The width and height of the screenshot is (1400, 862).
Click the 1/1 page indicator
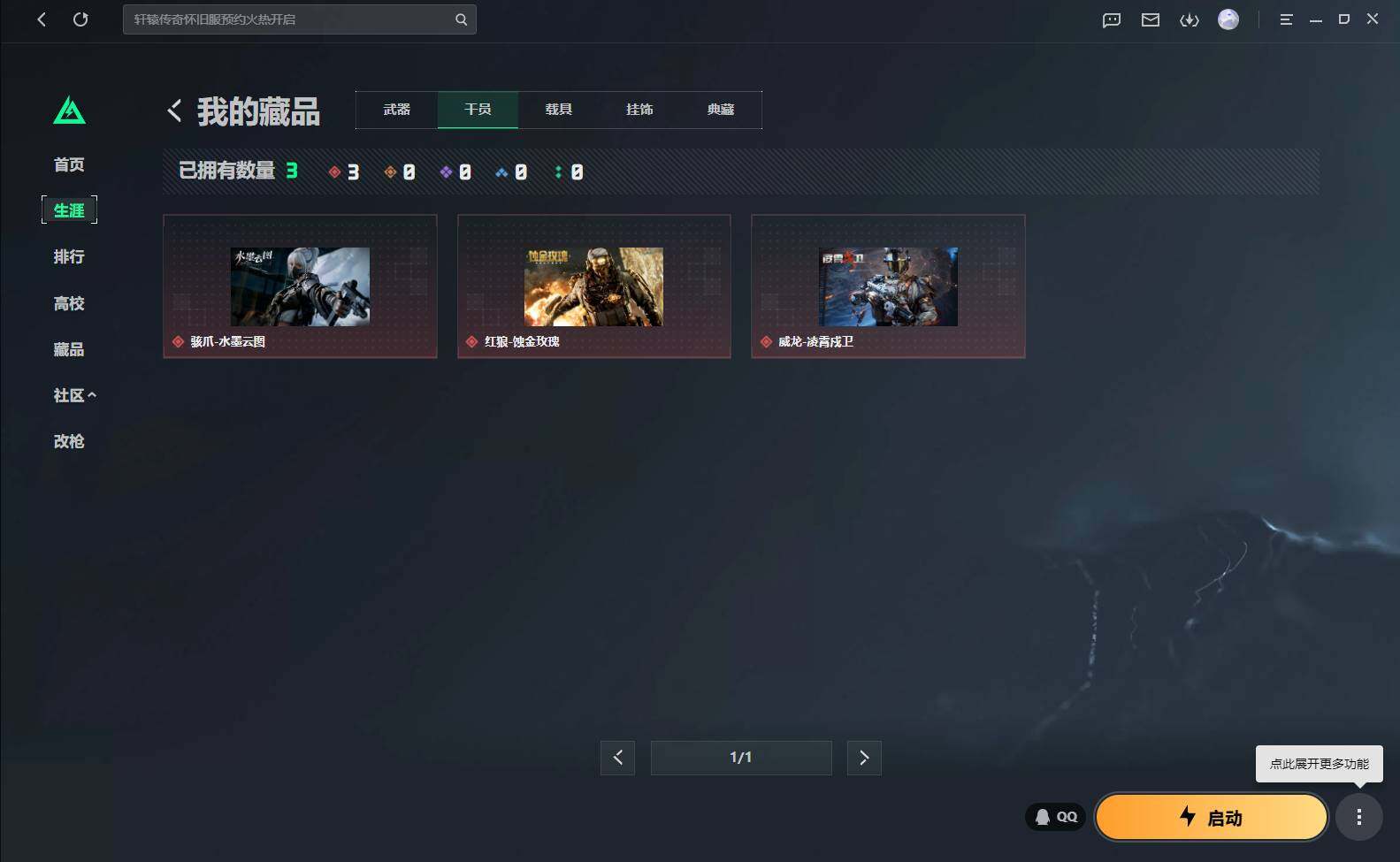[741, 758]
